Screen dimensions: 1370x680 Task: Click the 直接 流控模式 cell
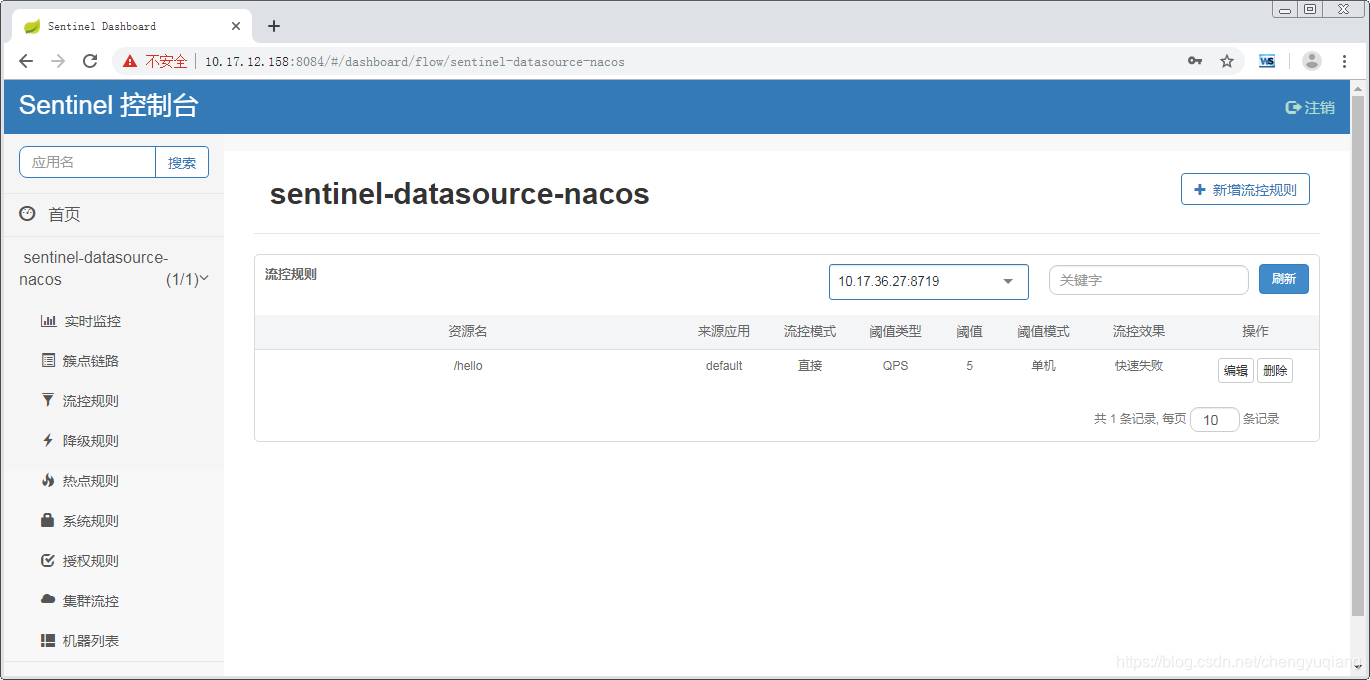coord(810,366)
